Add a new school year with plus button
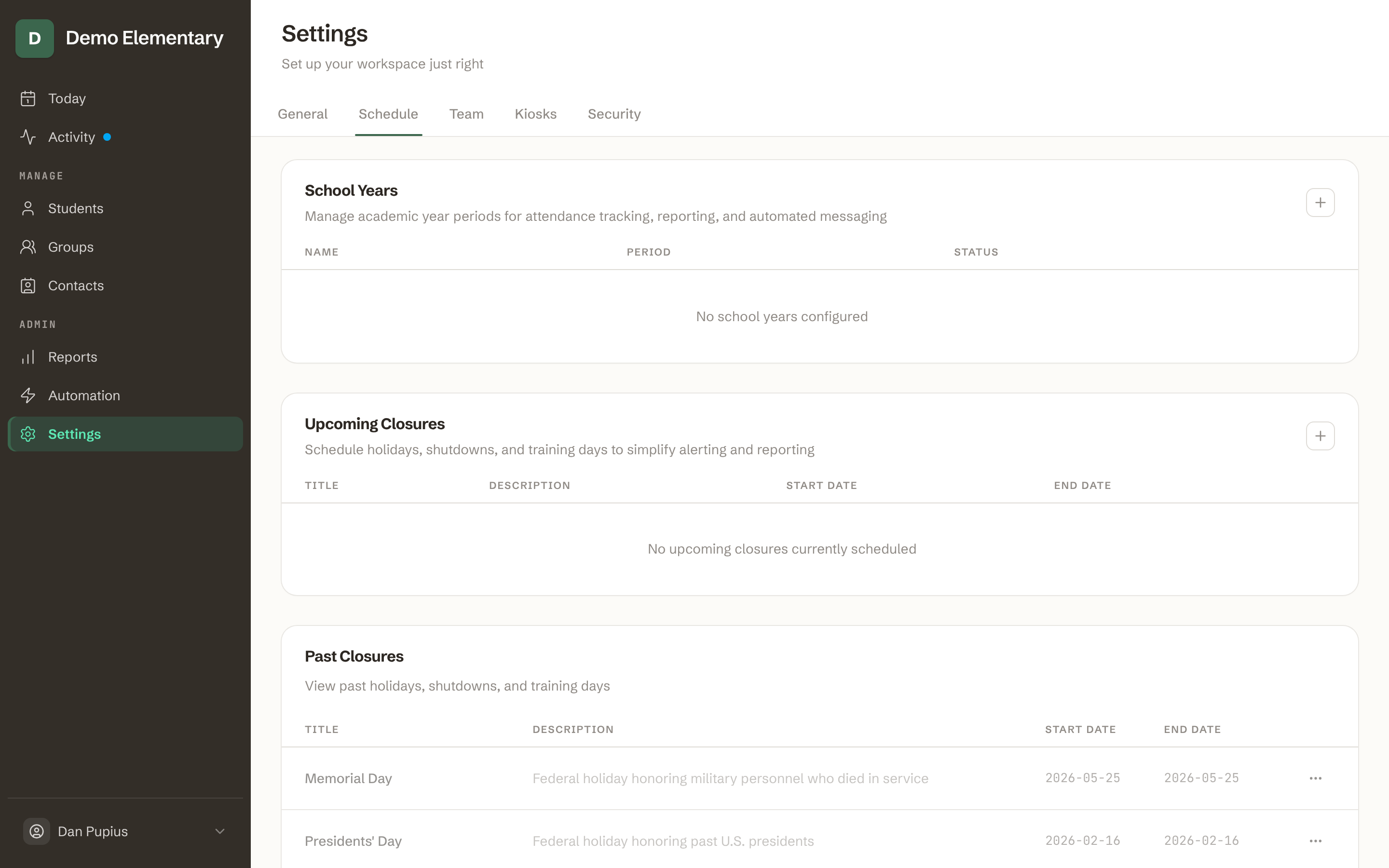Screen dimensions: 1389x868 [1320, 203]
